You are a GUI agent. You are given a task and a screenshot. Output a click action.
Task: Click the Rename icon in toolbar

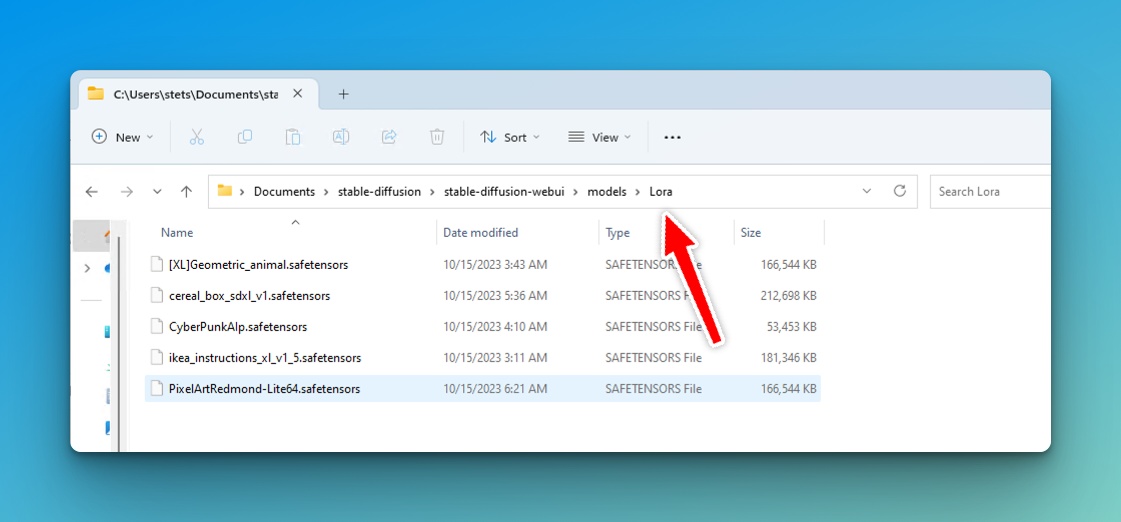[x=341, y=137]
